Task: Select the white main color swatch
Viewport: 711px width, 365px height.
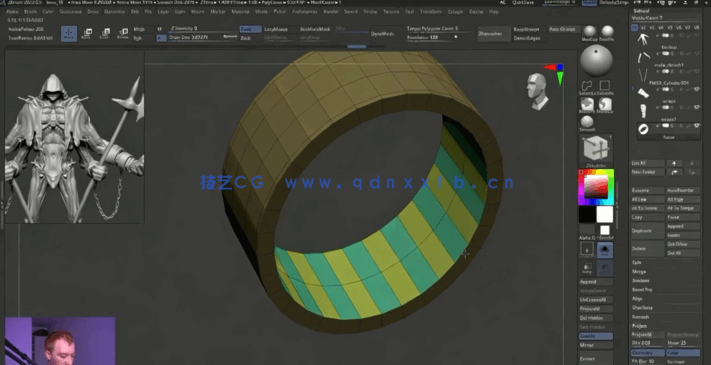Action: (x=604, y=214)
